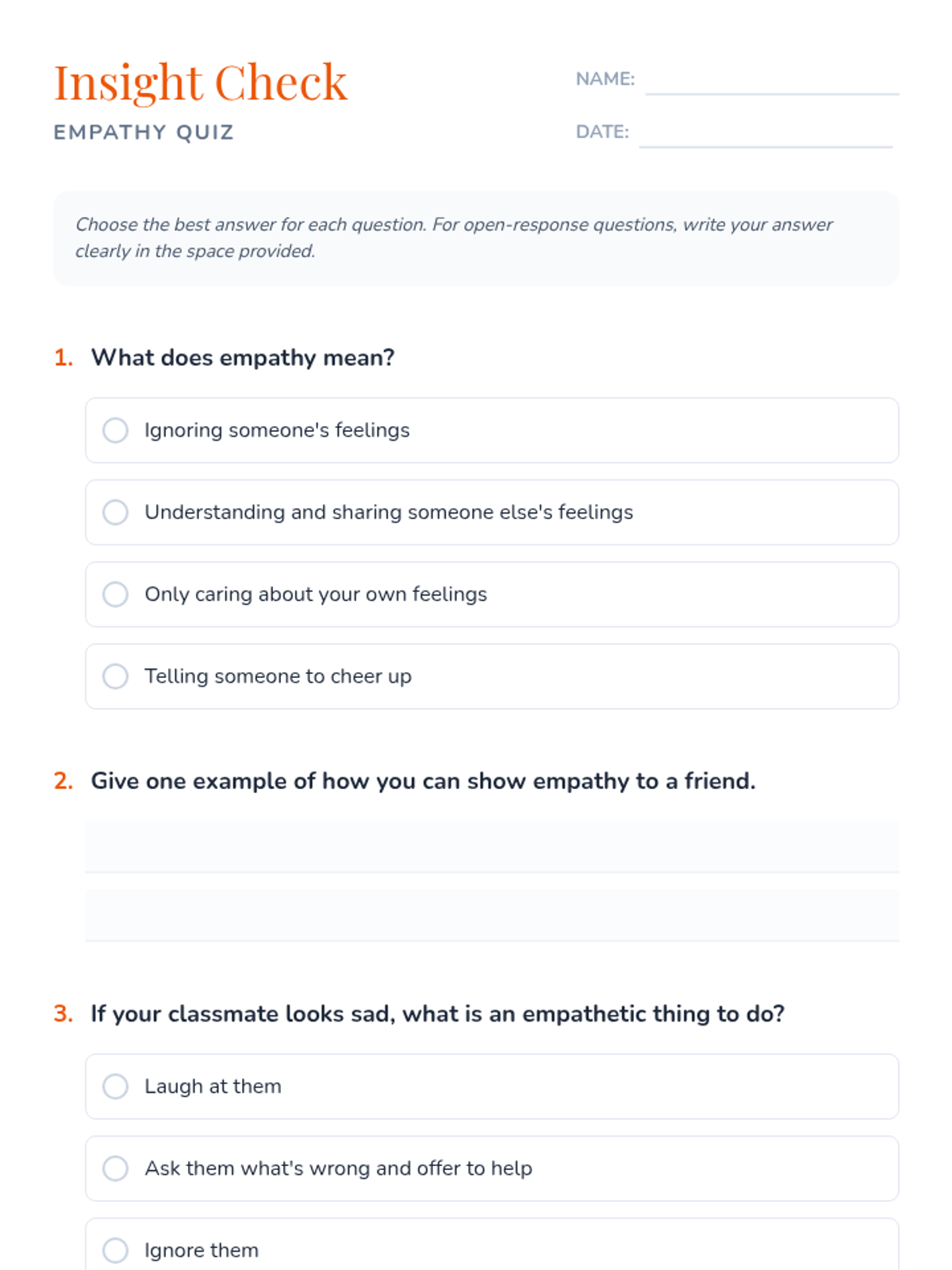Pick the "Telling someone to cheer up" option
Image resolution: width=952 pixels, height=1270 pixels.
(116, 676)
